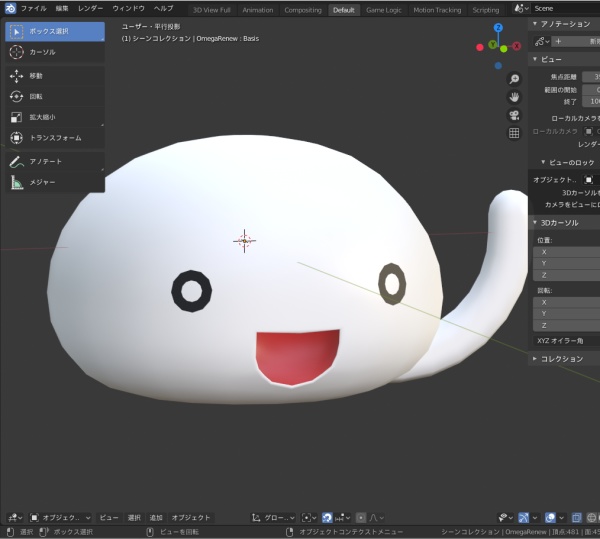Switch to the 3D View Full workspace tab
Viewport: 600px width, 539px height.
[212, 10]
